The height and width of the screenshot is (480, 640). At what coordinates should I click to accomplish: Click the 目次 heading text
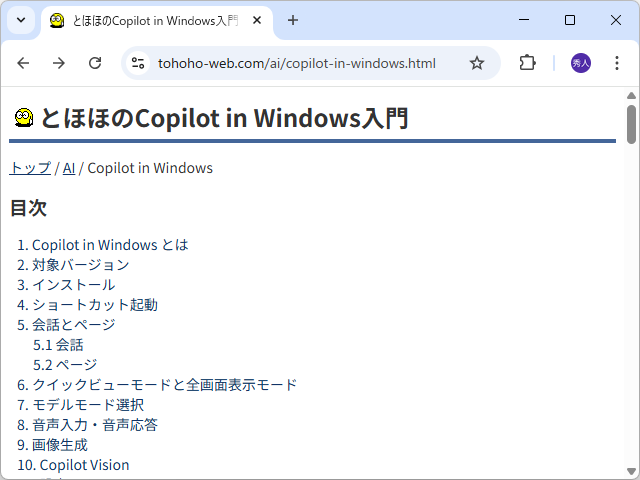pos(28,208)
